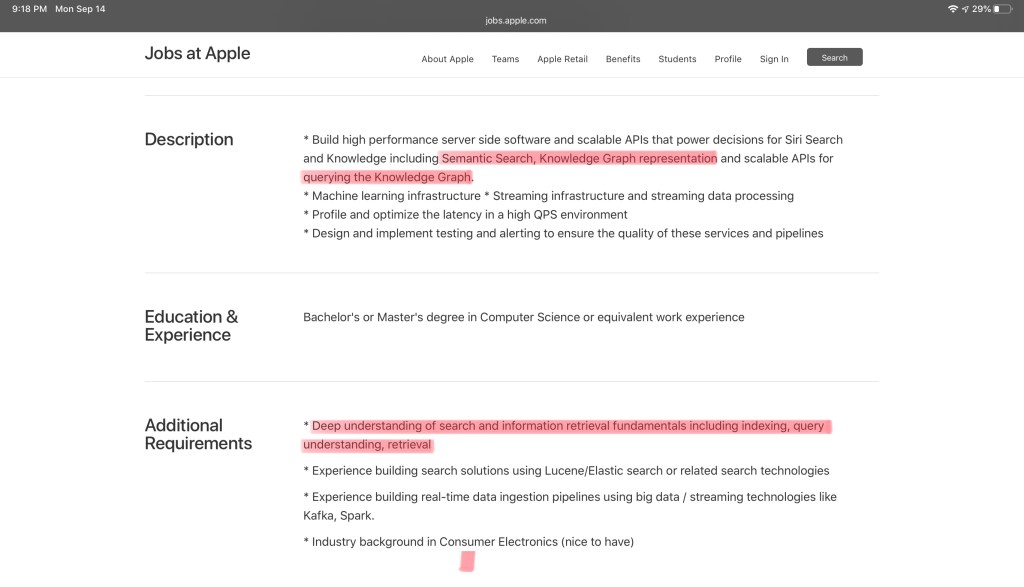Open the Apple Retail section
Screen dimensions: 1024x587
tap(562, 59)
